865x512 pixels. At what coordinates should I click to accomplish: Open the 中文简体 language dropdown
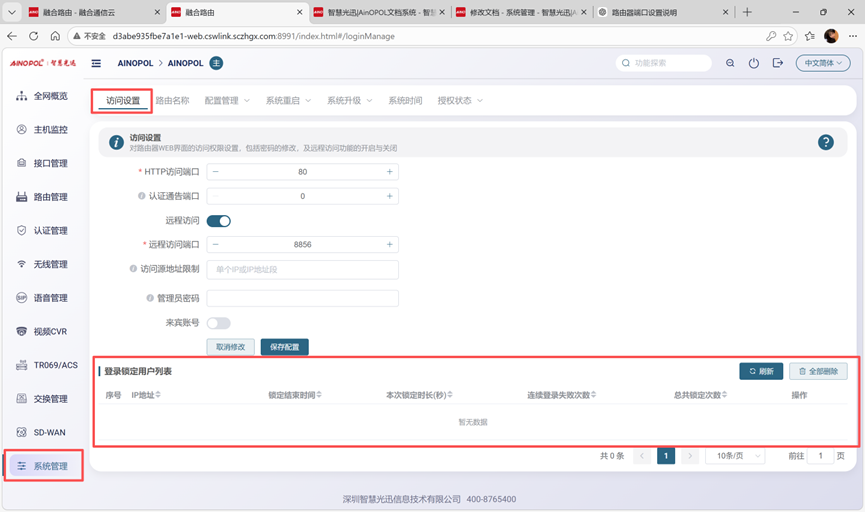pos(822,63)
